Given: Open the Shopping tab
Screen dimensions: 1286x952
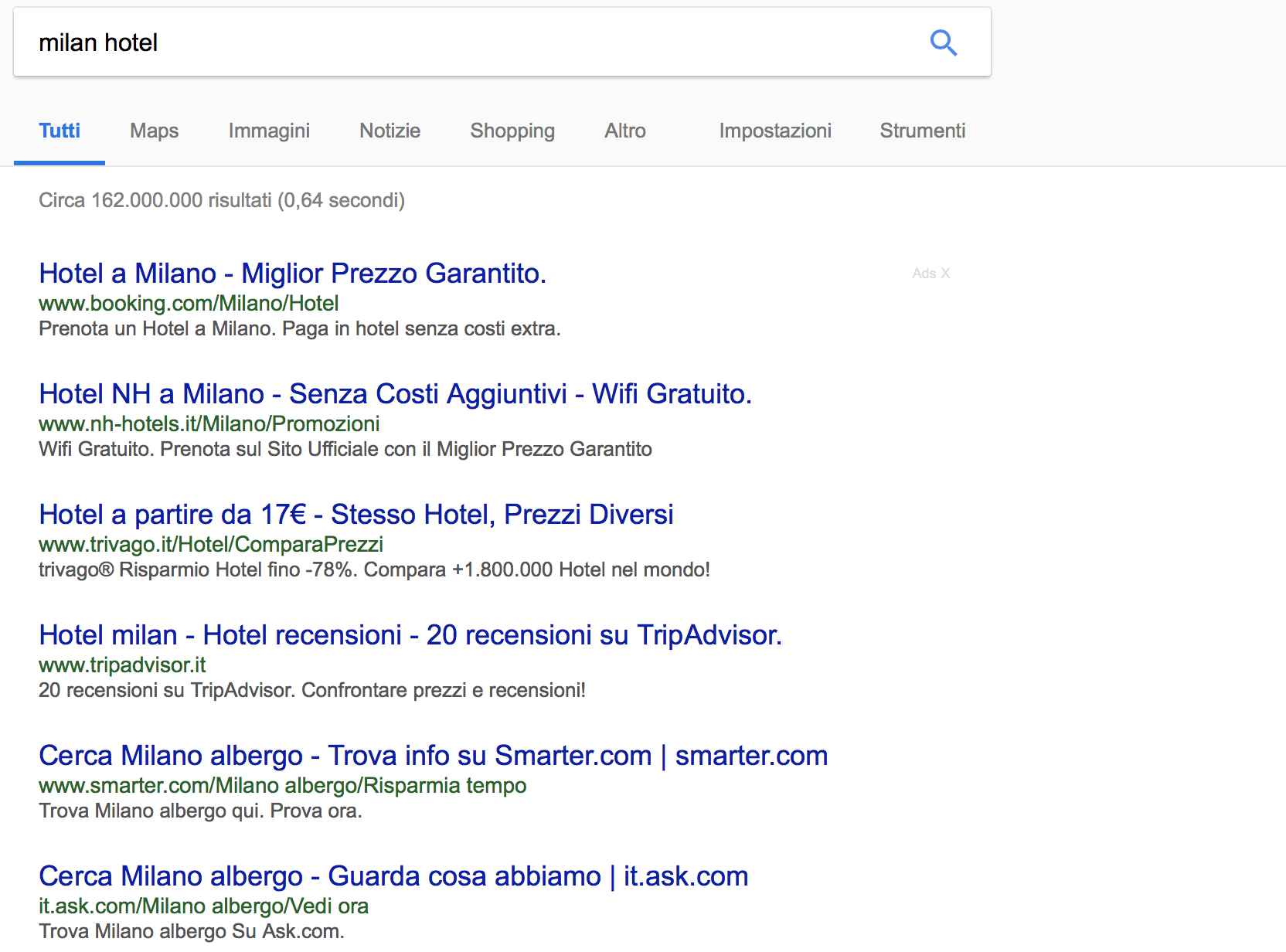Looking at the screenshot, I should [x=512, y=131].
